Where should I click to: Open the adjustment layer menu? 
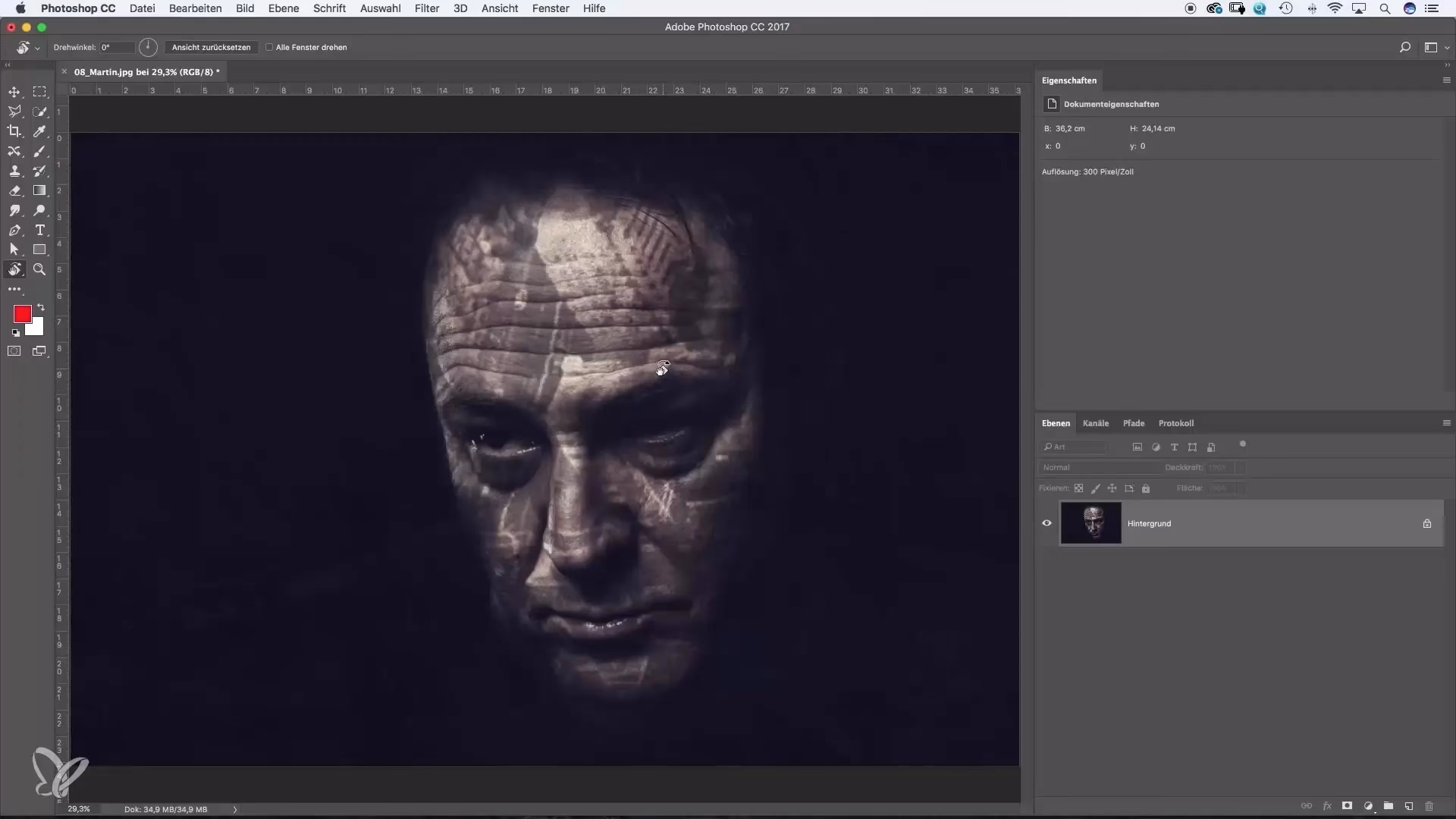coord(1368,806)
